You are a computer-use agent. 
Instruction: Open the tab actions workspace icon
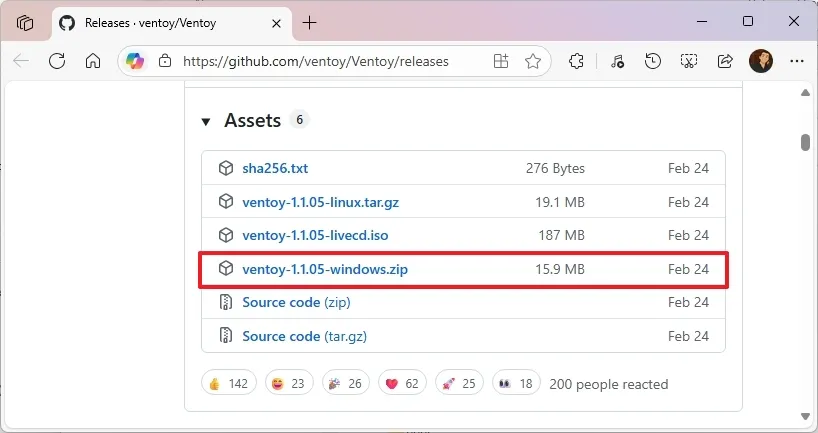pos(25,23)
